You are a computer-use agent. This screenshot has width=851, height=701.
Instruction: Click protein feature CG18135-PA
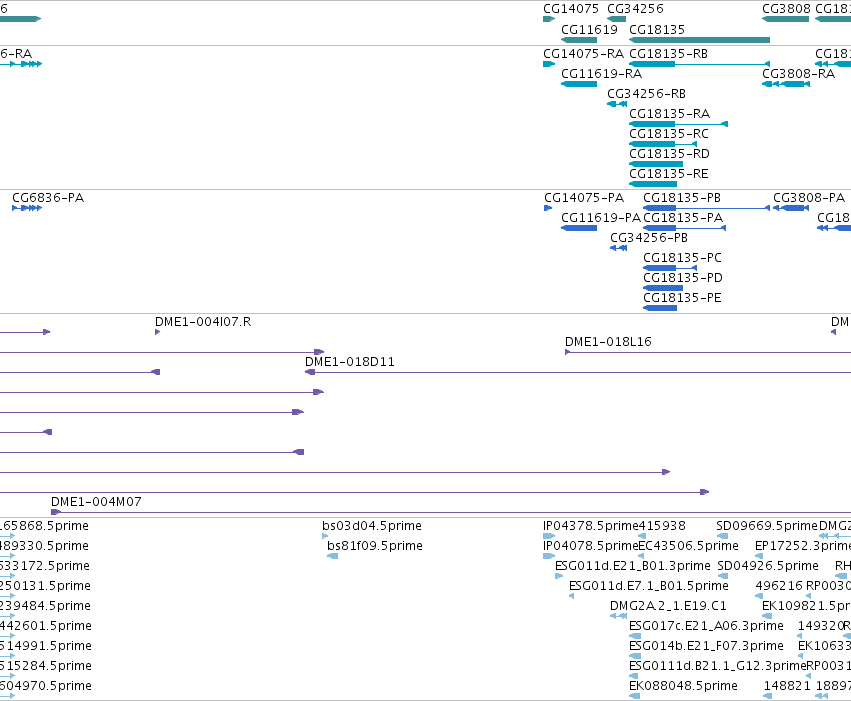coord(684,228)
